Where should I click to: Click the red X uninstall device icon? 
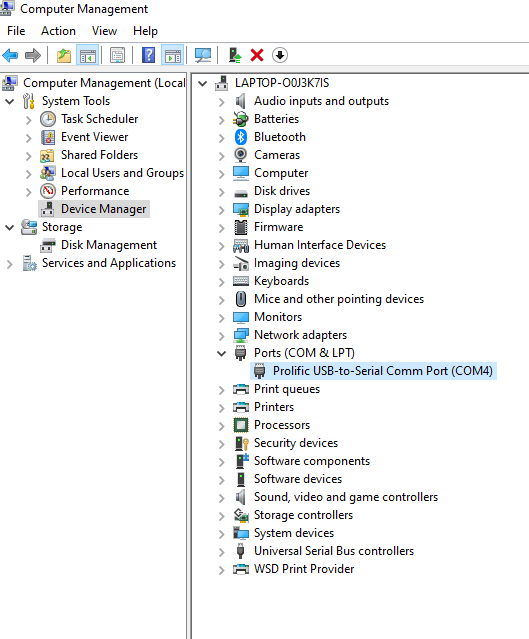click(x=257, y=55)
